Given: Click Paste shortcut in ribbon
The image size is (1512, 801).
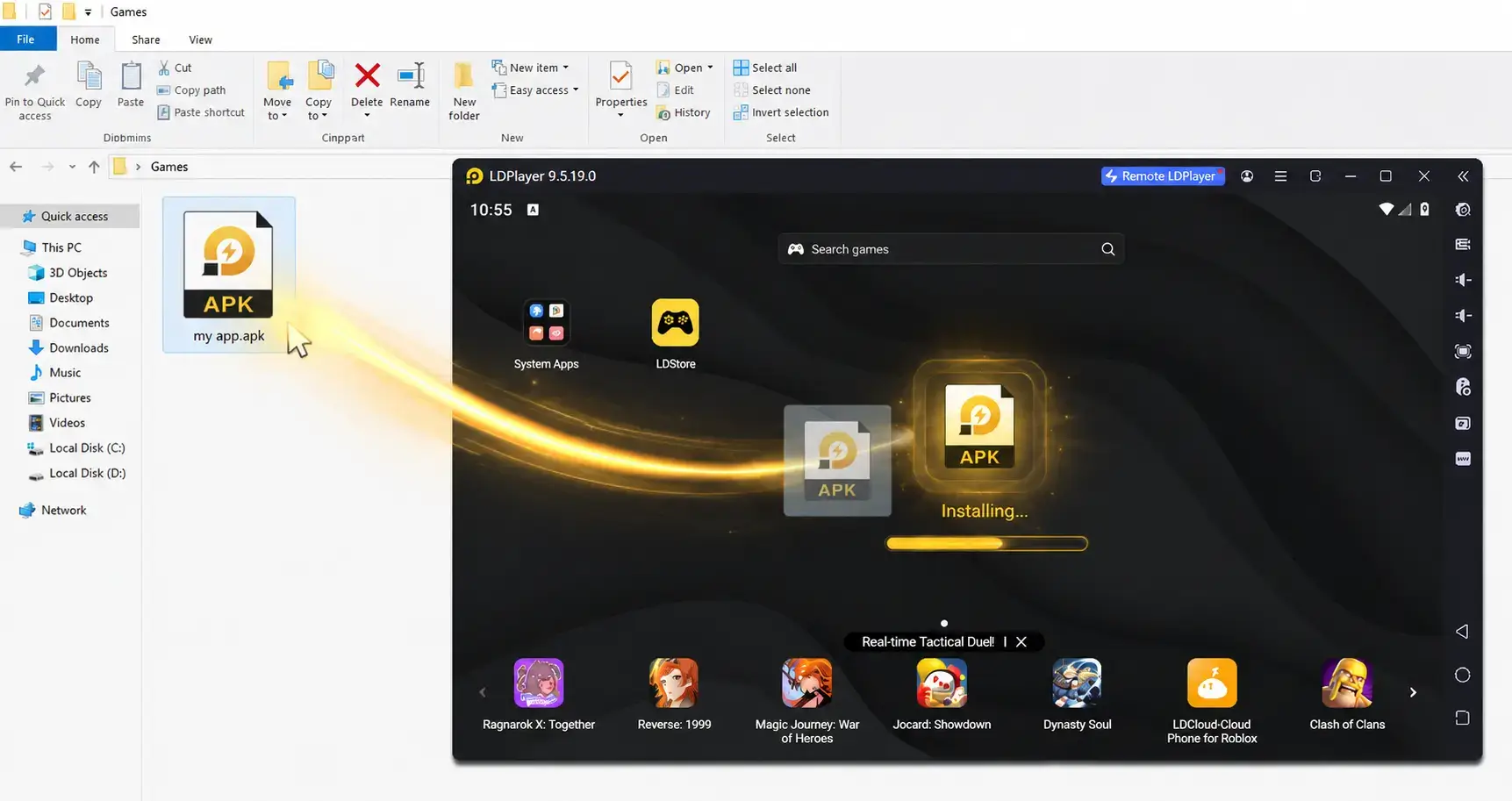Looking at the screenshot, I should (201, 112).
